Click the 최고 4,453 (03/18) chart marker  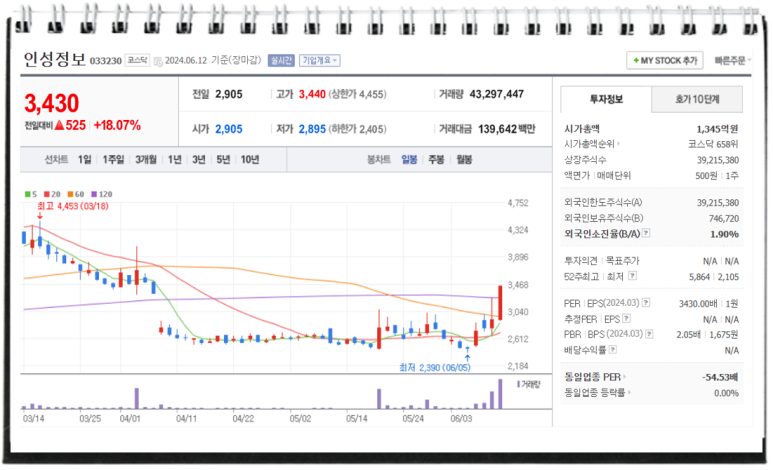coord(73,206)
